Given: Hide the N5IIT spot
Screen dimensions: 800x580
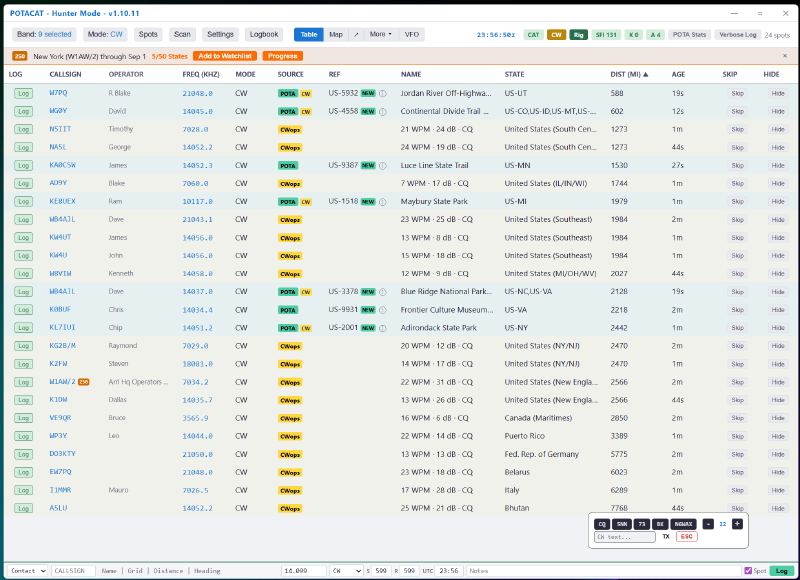Looking at the screenshot, I should 778,130.
